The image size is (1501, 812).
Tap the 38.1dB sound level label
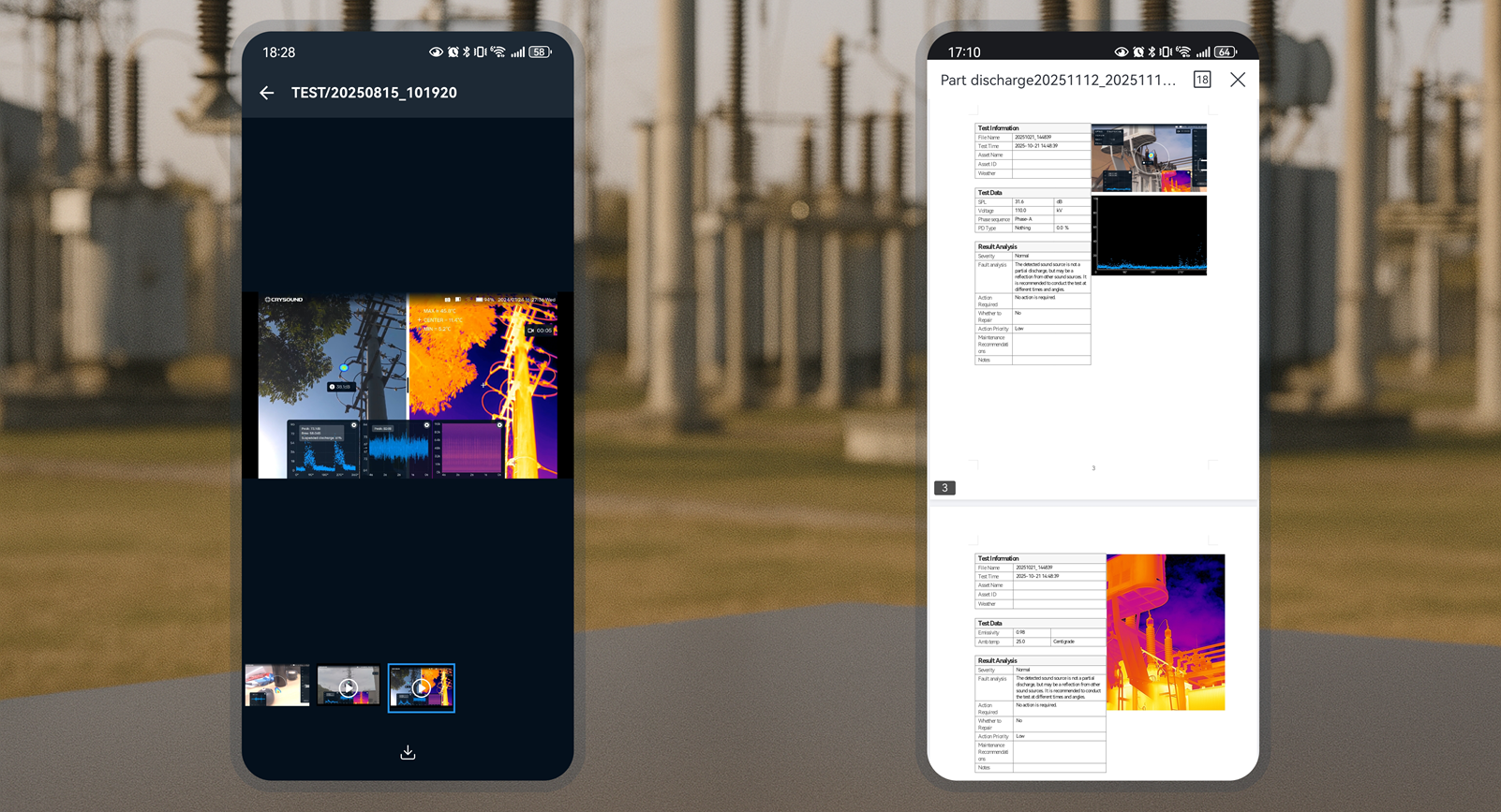pos(341,387)
